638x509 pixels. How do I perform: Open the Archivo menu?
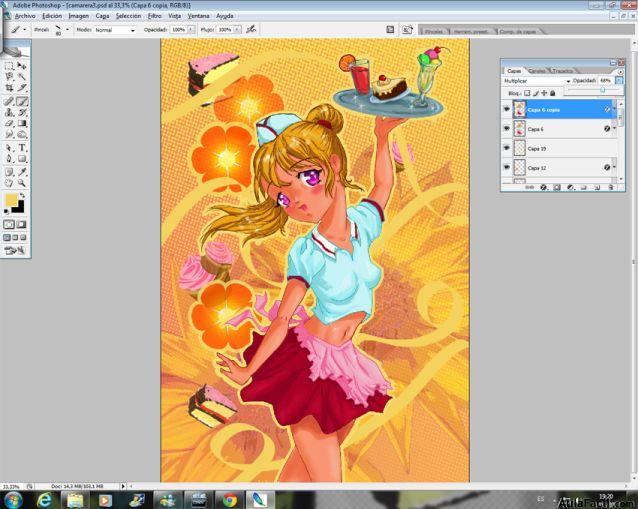(25, 16)
